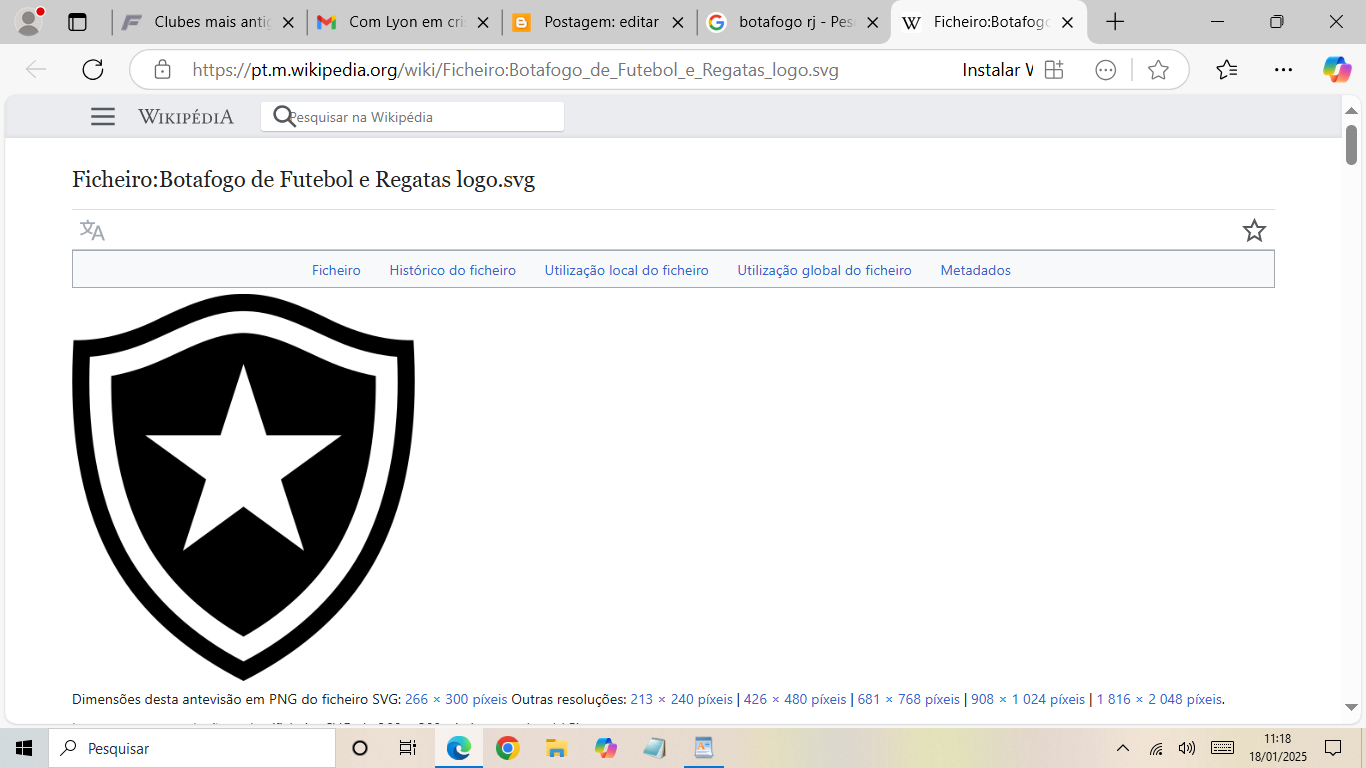1366x768 pixels.
Task: Open the touch keyboard tray icon
Action: coord(1222,748)
